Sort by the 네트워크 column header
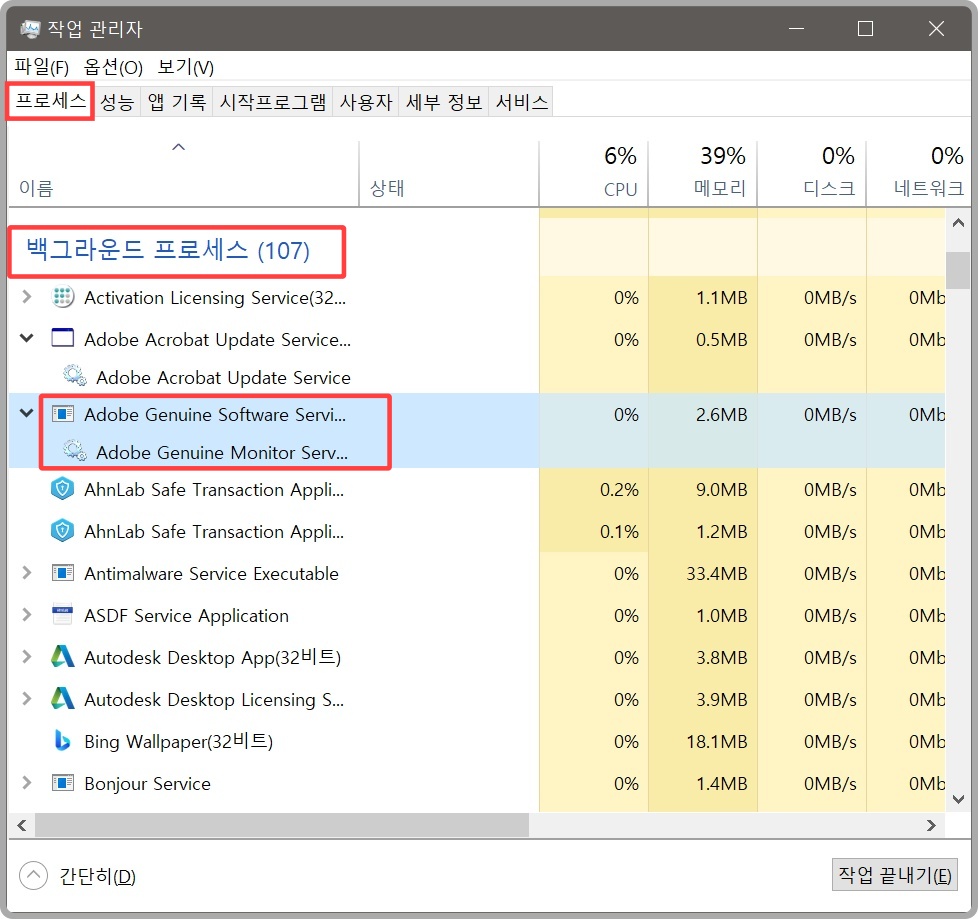Image resolution: width=978 pixels, height=919 pixels. [918, 173]
